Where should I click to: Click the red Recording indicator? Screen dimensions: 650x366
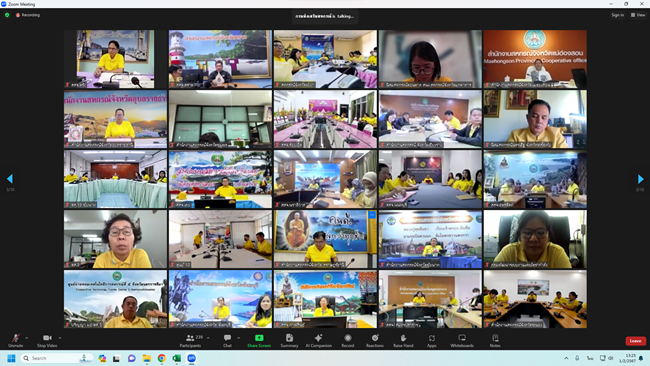[x=28, y=15]
